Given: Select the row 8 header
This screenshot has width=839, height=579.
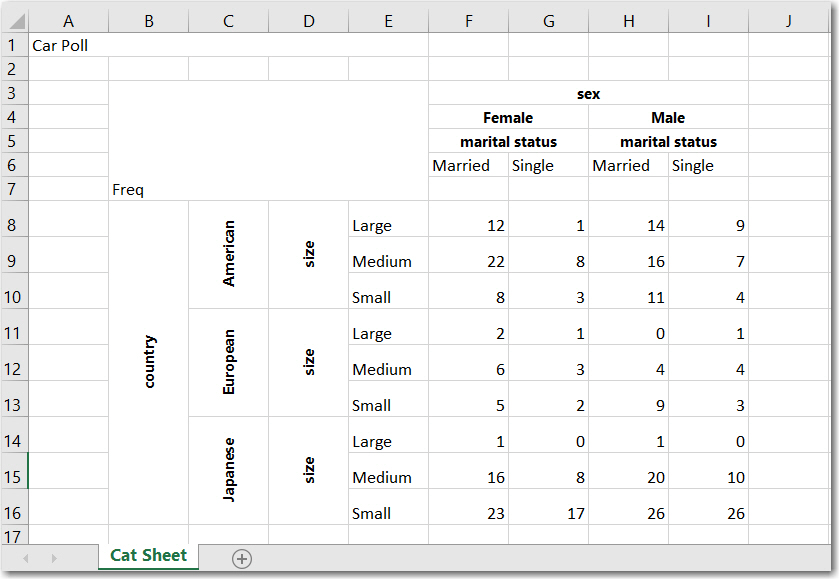Looking at the screenshot, I should click(13, 225).
